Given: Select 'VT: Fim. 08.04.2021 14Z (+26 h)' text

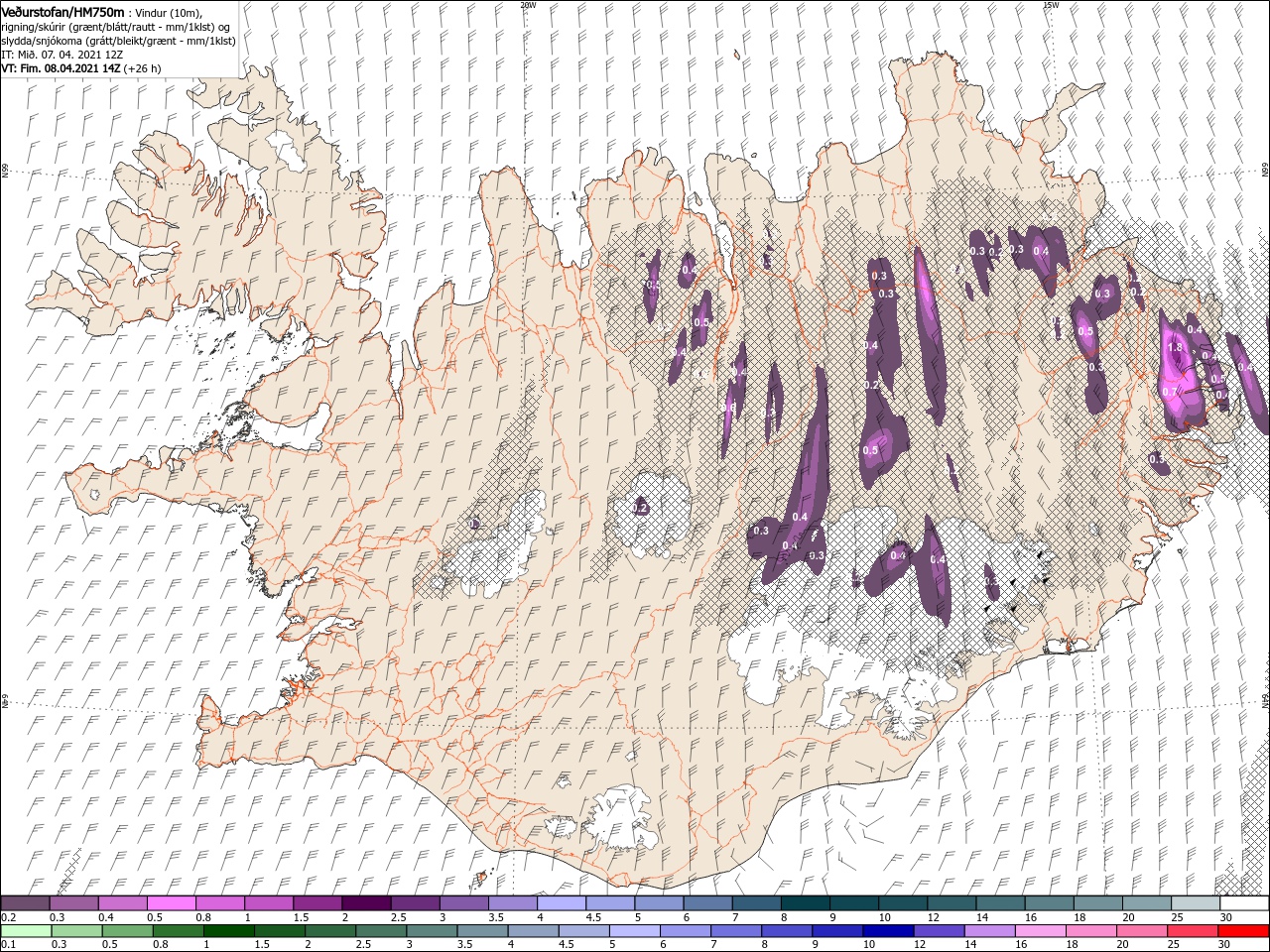Looking at the screenshot, I should coord(81,68).
